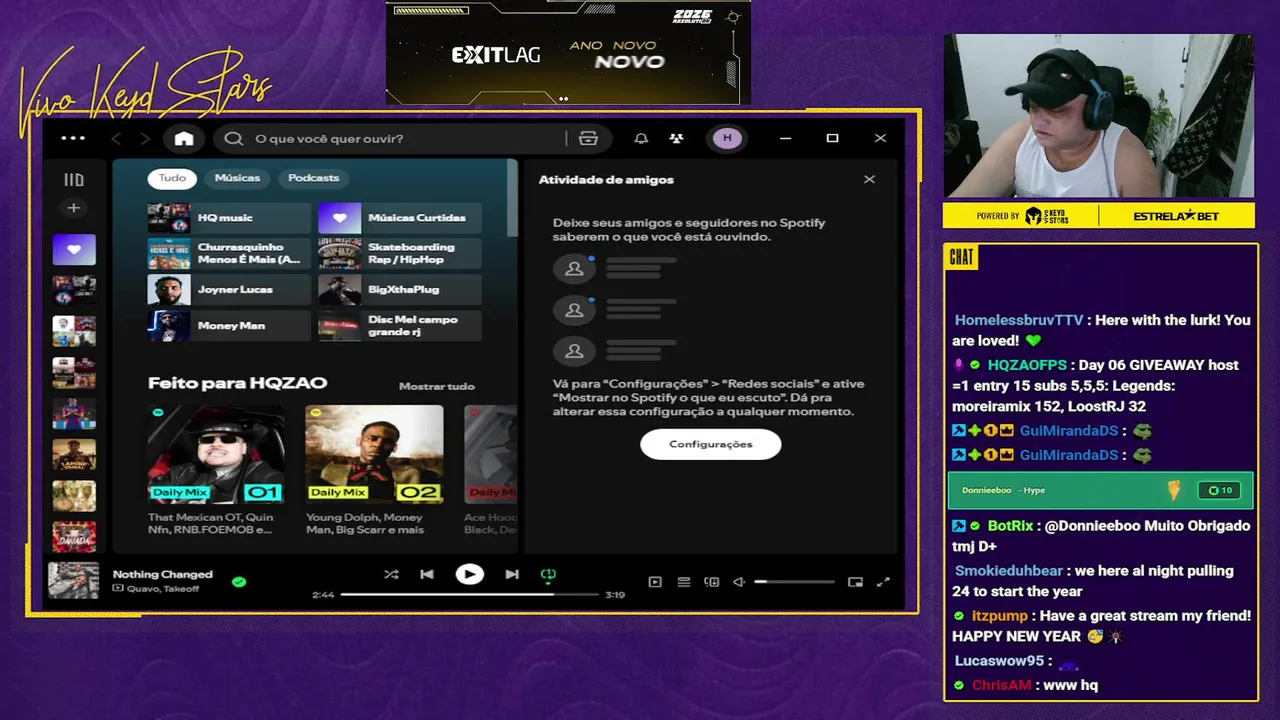1280x720 pixels.
Task: Click username Smokieduhbear in chat
Action: click(x=1009, y=571)
